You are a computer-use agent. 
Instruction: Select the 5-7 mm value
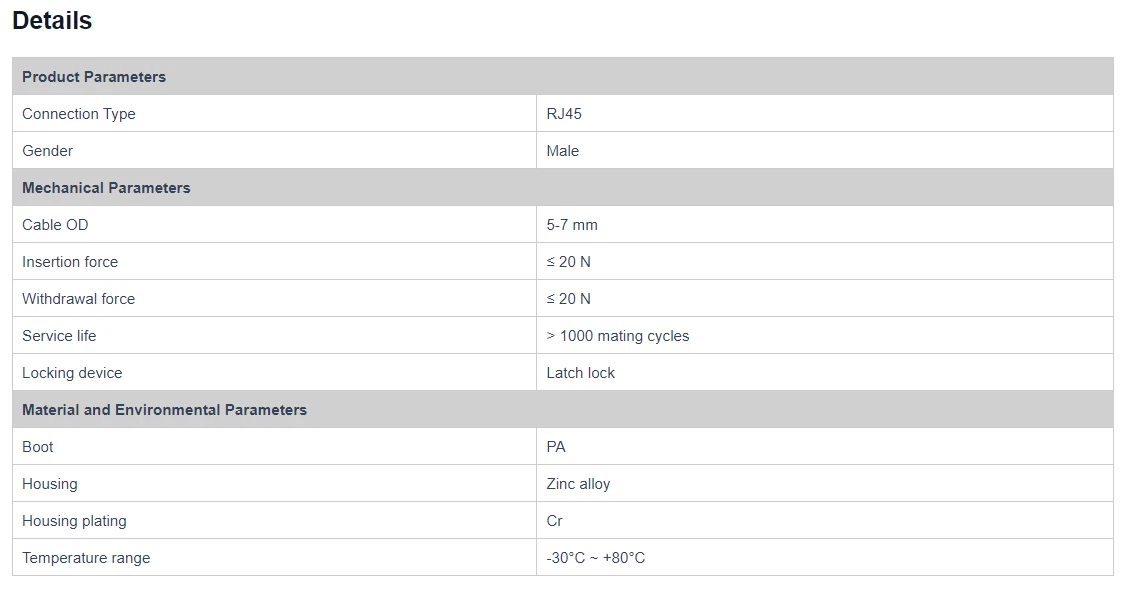572,225
